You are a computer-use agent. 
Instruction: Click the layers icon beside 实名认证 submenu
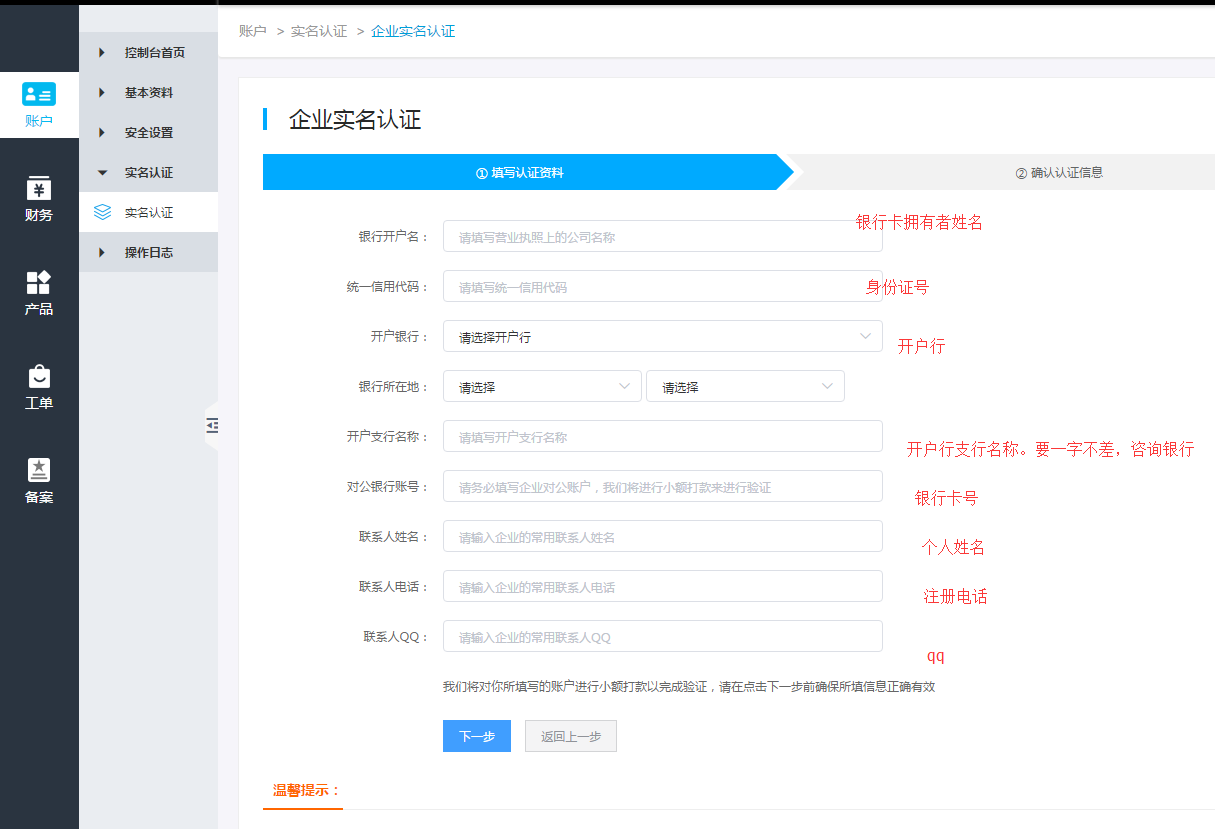tap(102, 212)
